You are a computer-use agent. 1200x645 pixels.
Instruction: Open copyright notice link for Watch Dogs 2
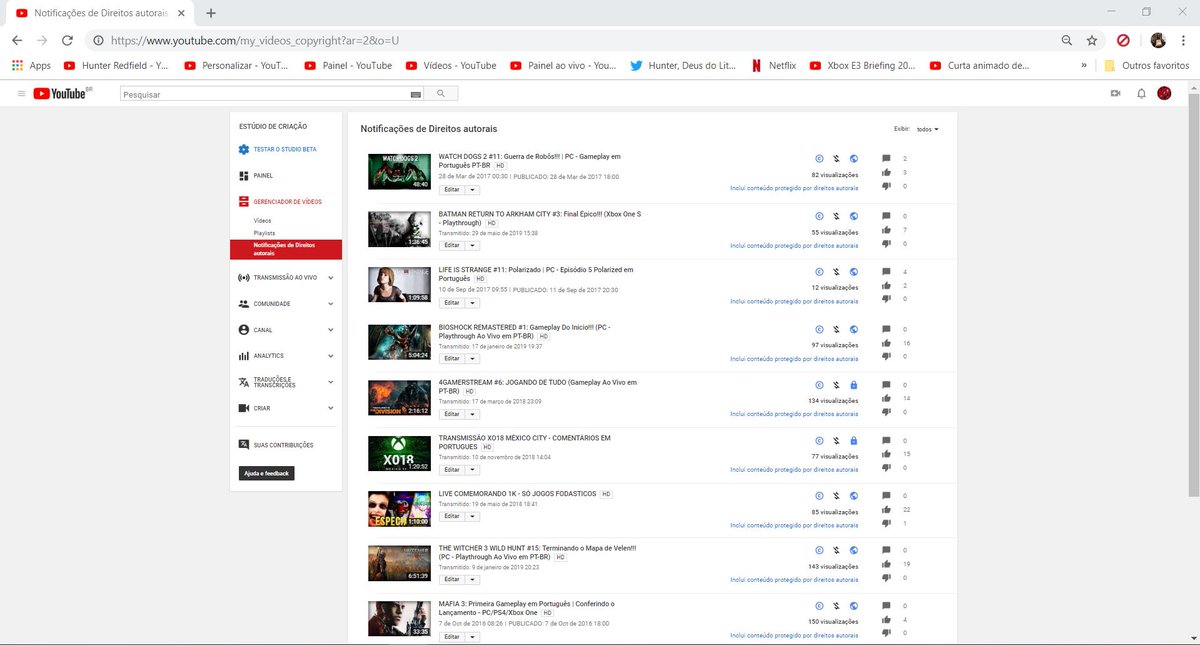tap(794, 188)
